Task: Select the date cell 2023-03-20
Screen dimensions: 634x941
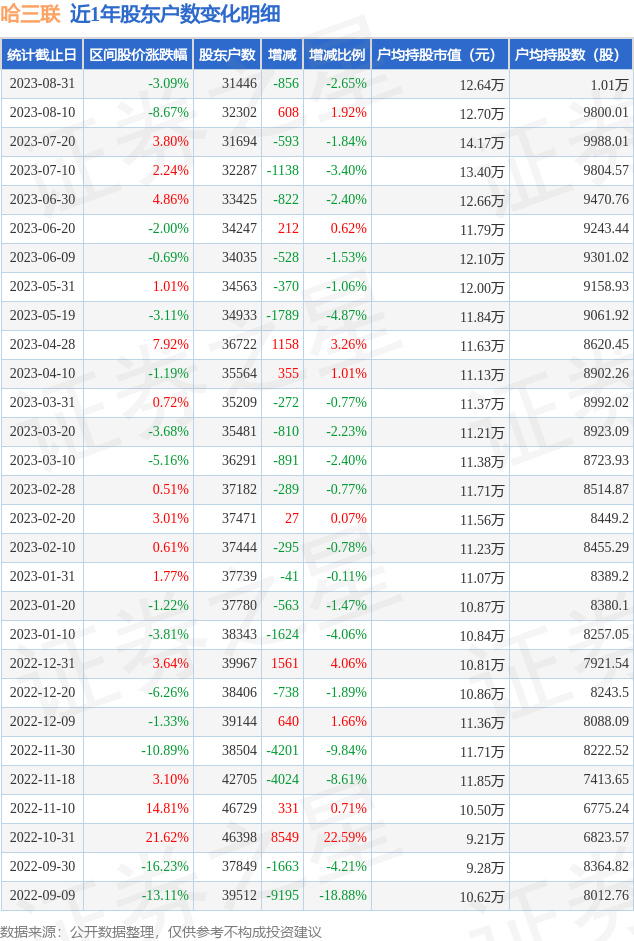Action: (42, 431)
